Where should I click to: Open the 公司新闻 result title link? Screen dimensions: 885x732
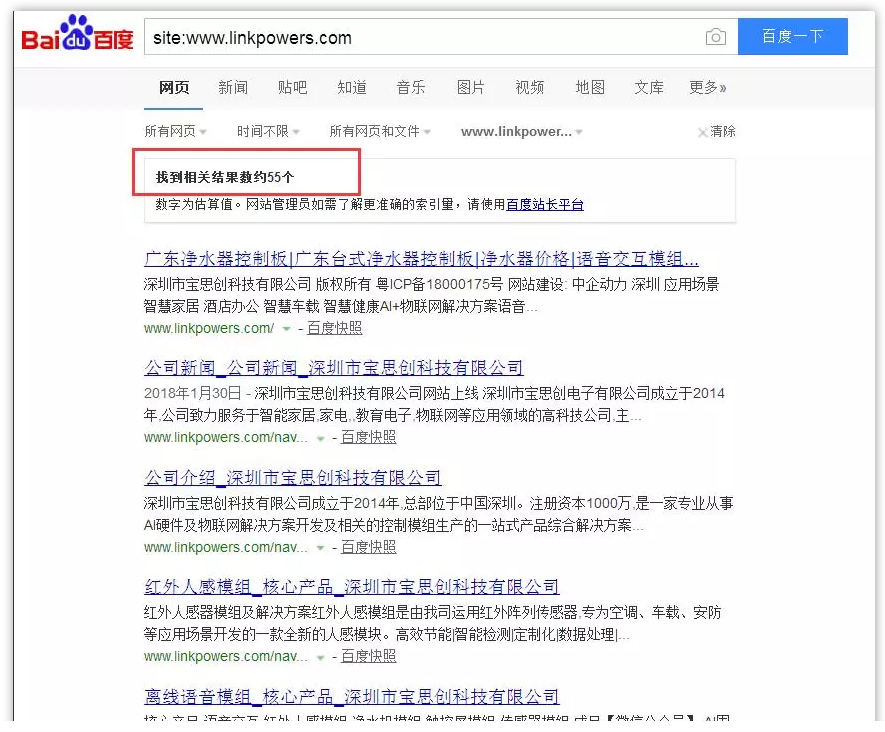(334, 368)
